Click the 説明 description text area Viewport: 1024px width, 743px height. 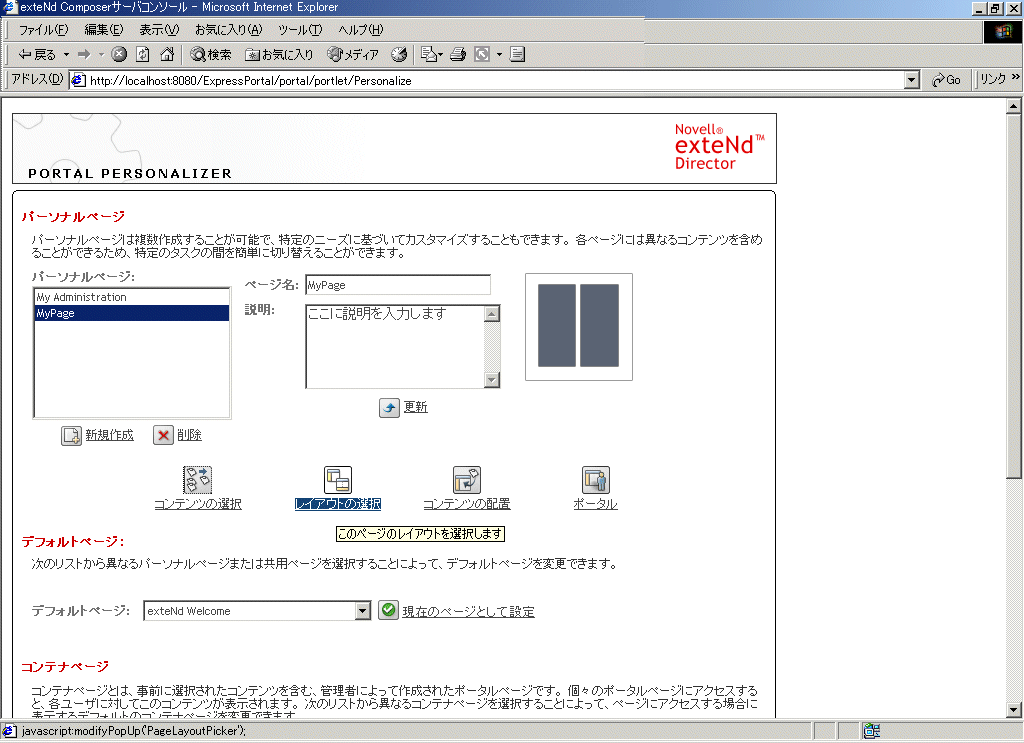click(395, 346)
